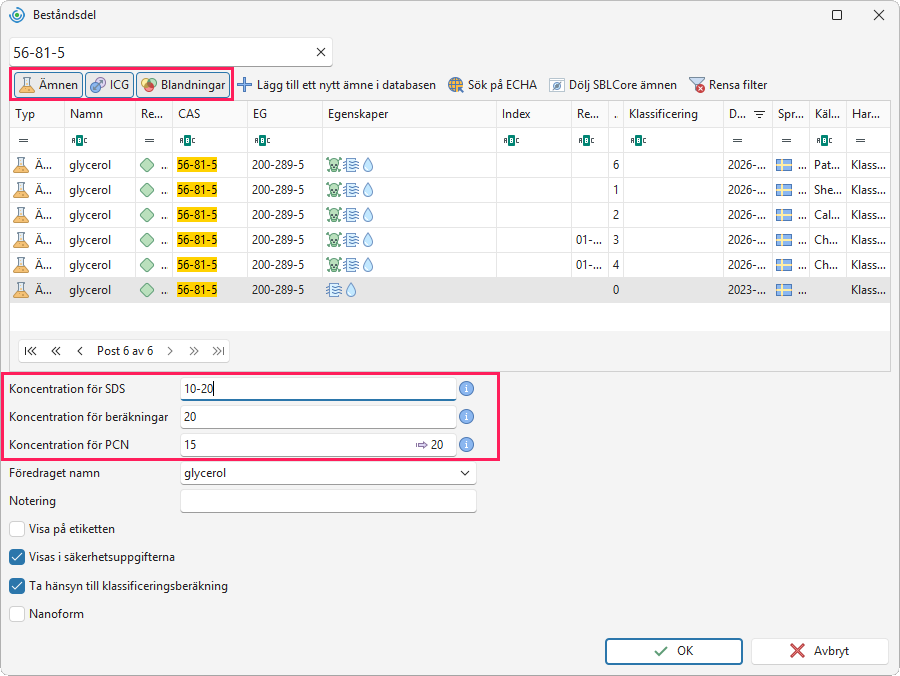Click the sort filter icon on D... column
This screenshot has height=676, width=900.
pyautogui.click(x=759, y=114)
